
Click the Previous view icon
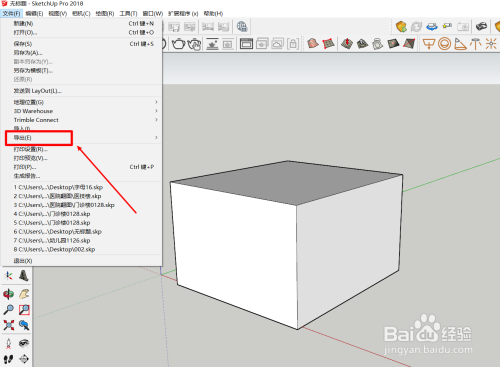[24, 325]
